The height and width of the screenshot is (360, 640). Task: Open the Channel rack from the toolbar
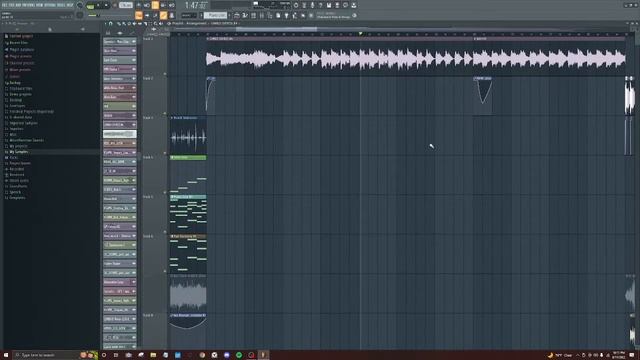253,16
